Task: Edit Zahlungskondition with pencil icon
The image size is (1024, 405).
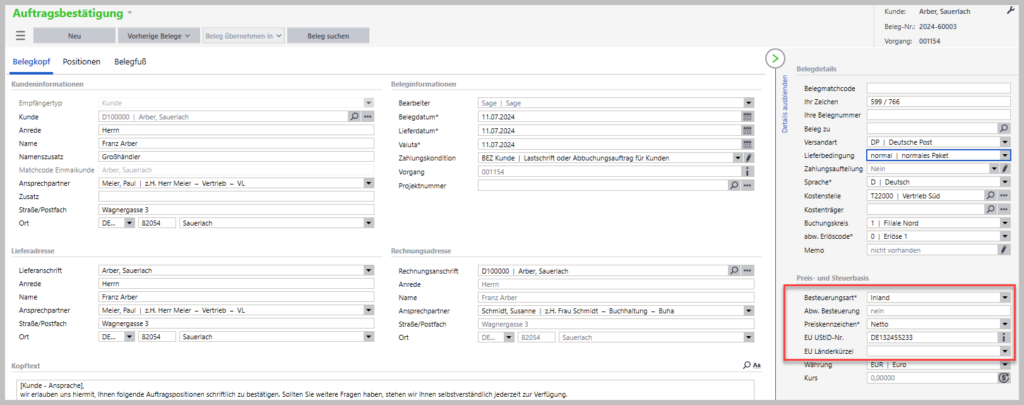Action: tap(749, 158)
